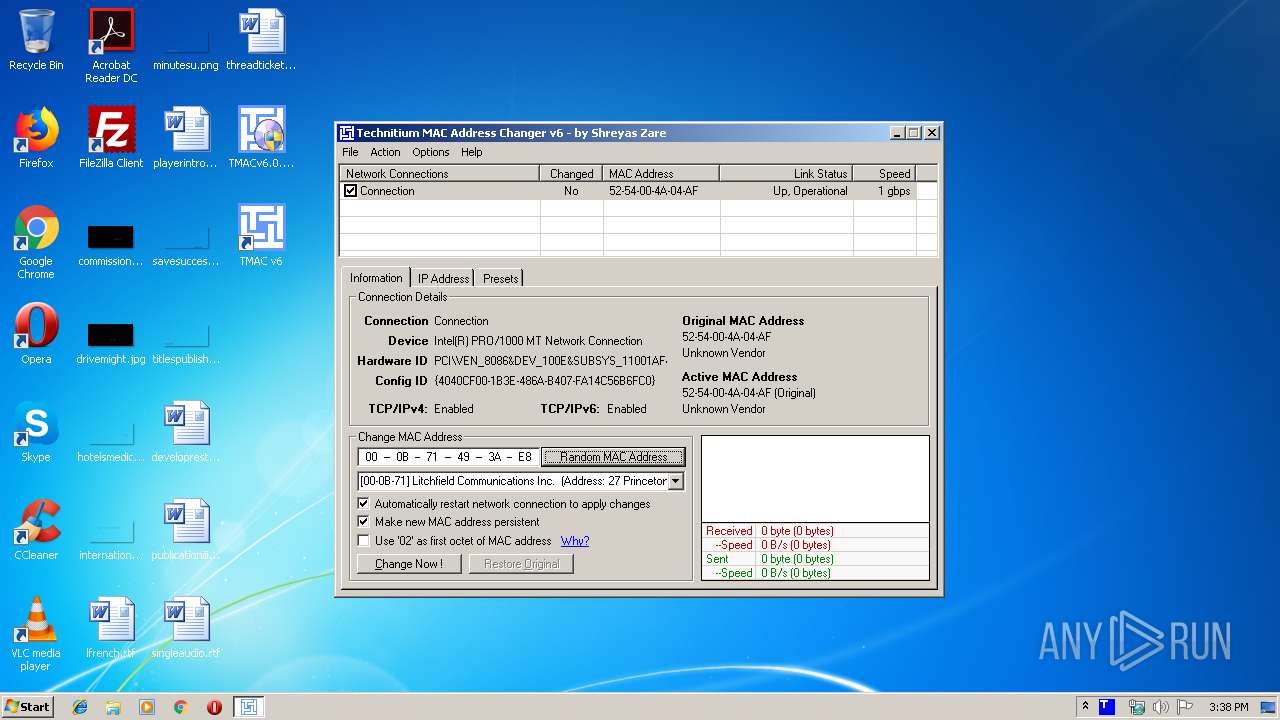Open Windows Explorer folder in taskbar

113,707
